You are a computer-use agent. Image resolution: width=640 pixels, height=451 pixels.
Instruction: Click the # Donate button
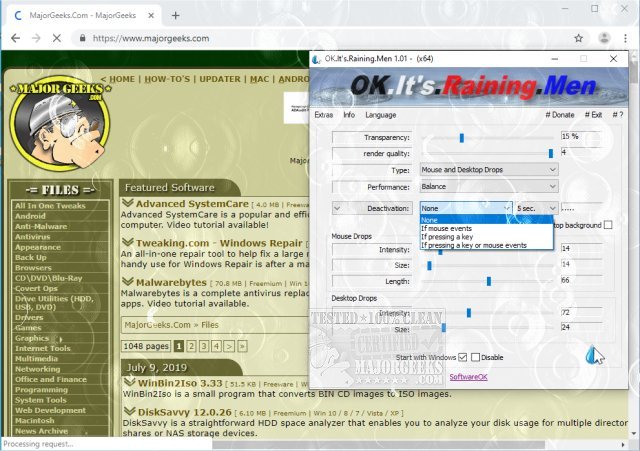(560, 114)
